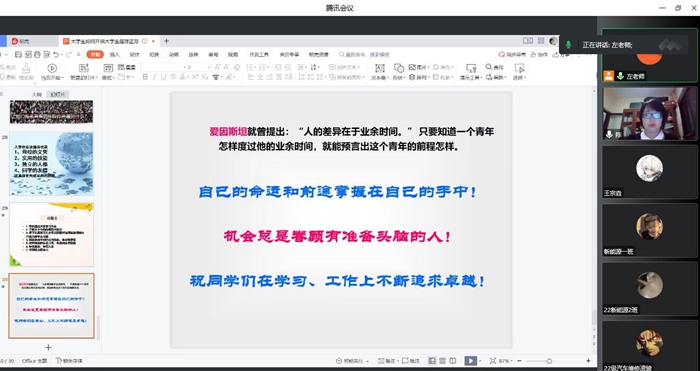Click the Format painter brush icon

[26, 68]
